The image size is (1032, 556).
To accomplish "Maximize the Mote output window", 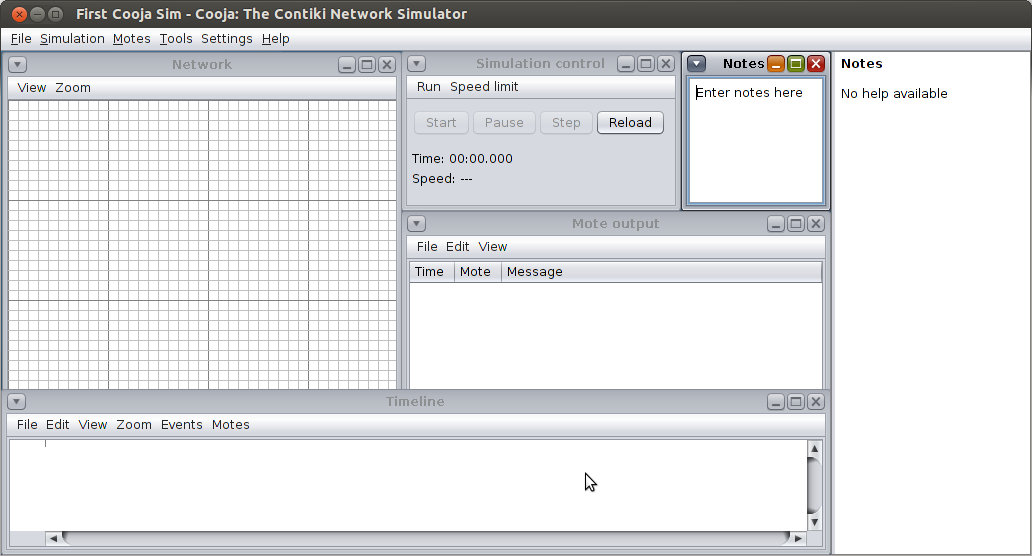I will pos(796,224).
